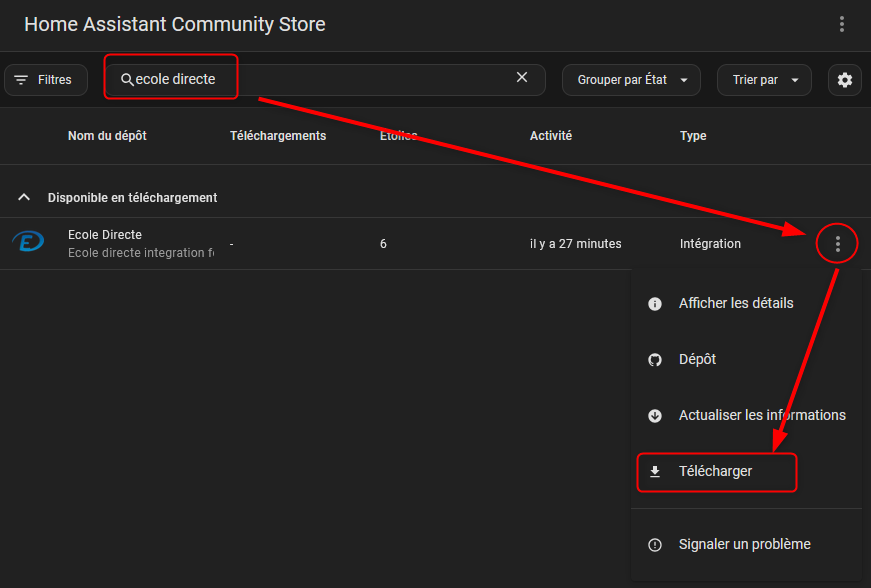Open the 'Grouper par État' dropdown
The width and height of the screenshot is (871, 588).
tap(631, 80)
